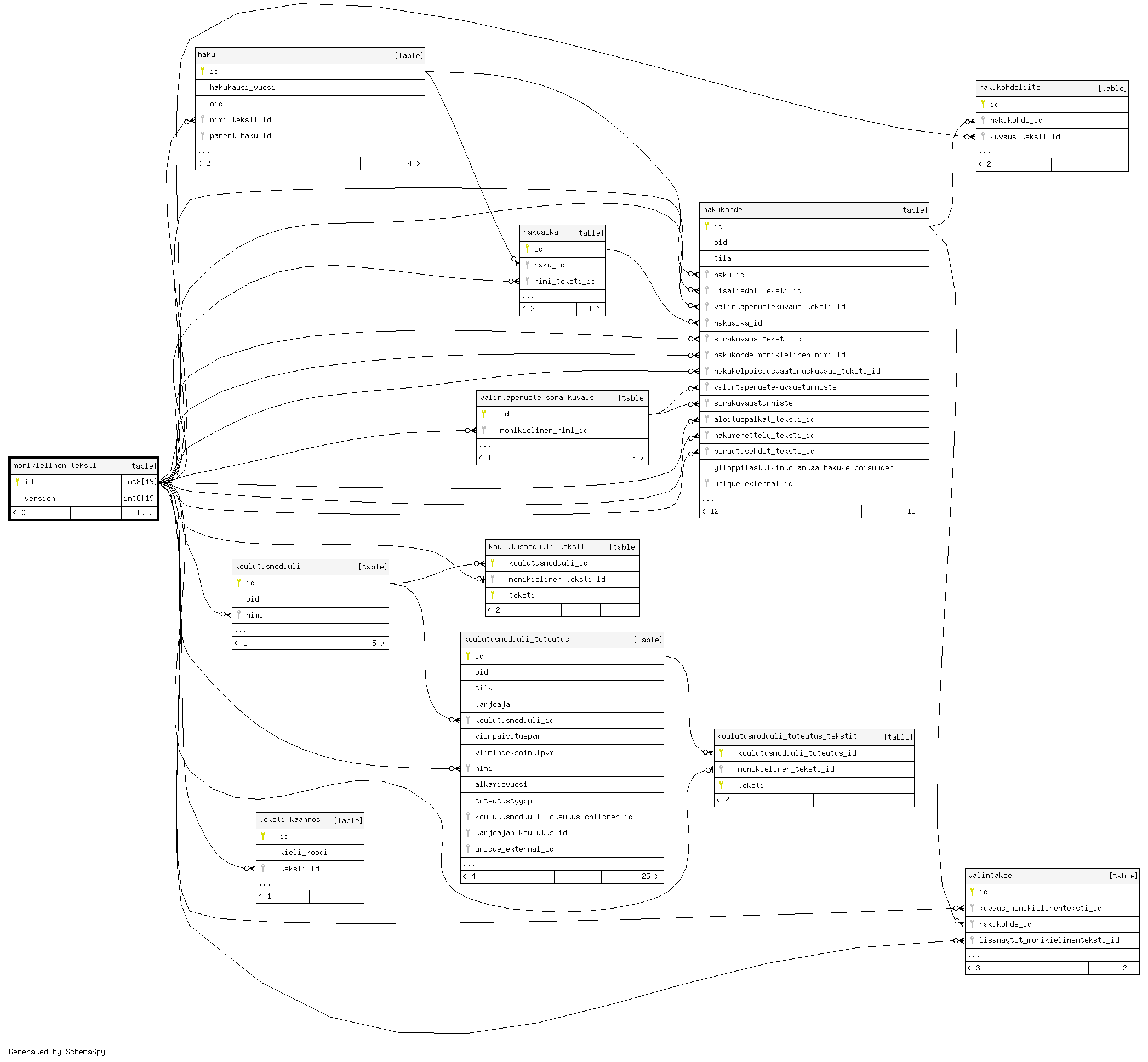This screenshot has width=1148, height=1062.
Task: Click the haku table title
Action: pyautogui.click(x=206, y=55)
